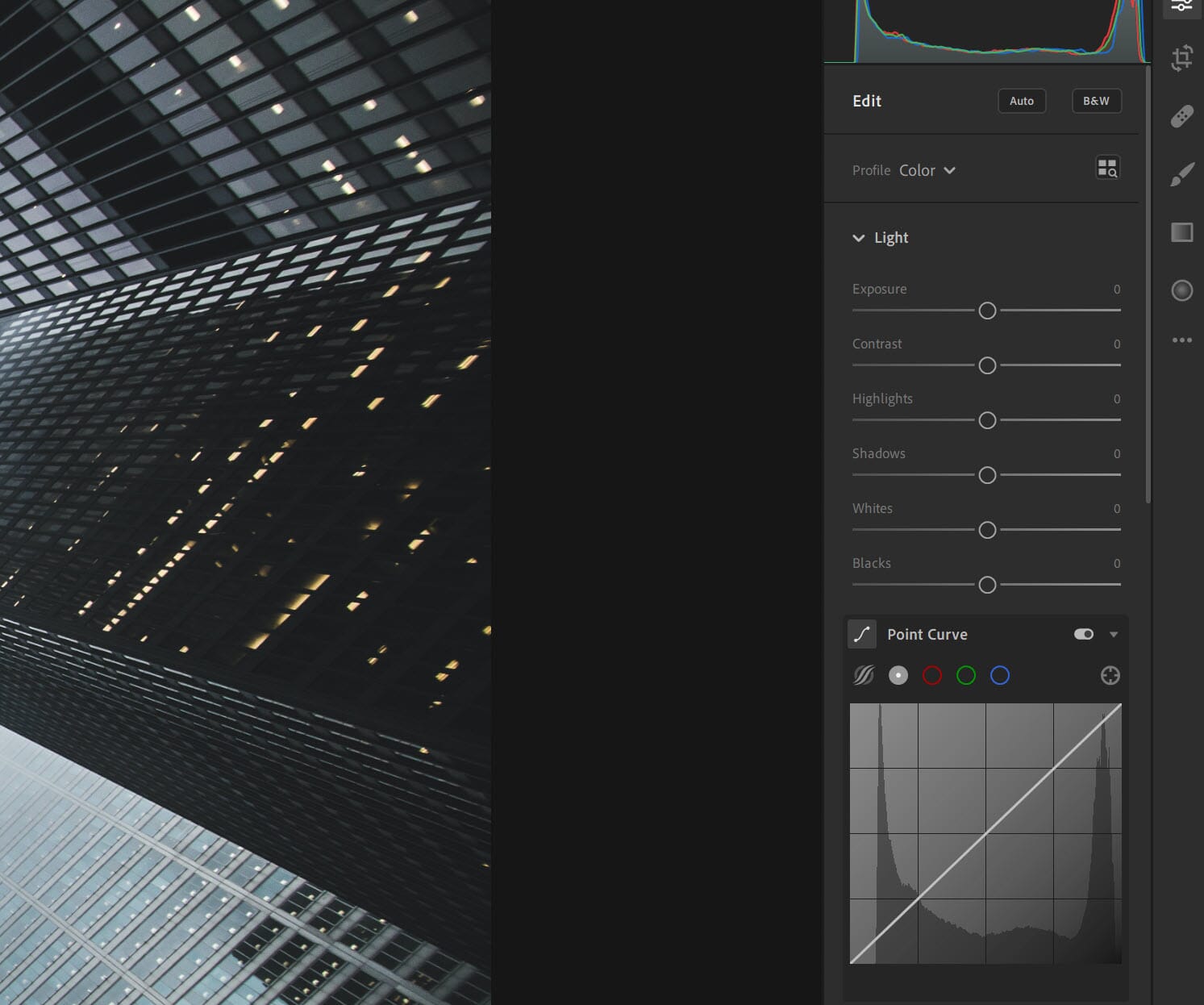Click the Highlights value field
1204x1005 pixels.
coord(1117,398)
